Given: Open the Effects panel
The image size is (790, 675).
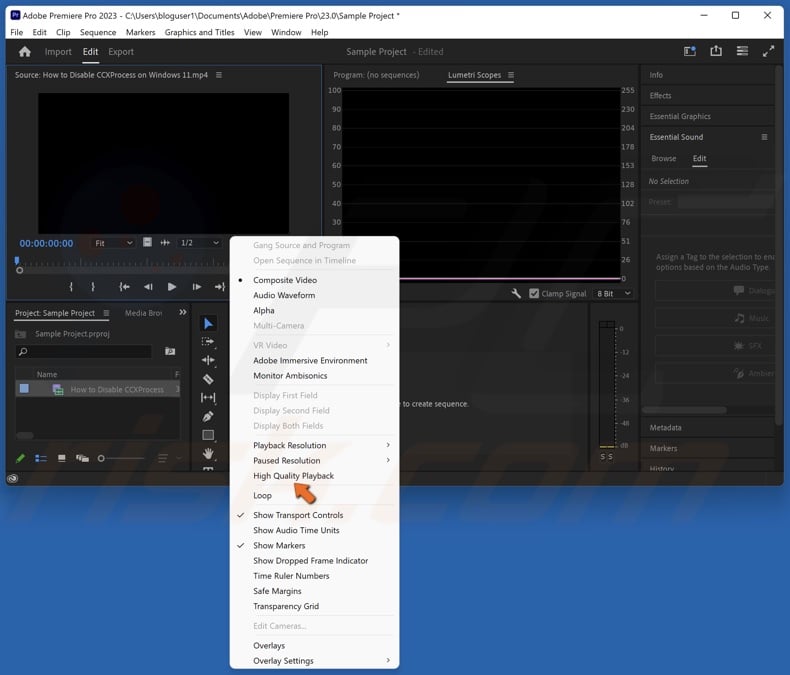Looking at the screenshot, I should tap(660, 96).
